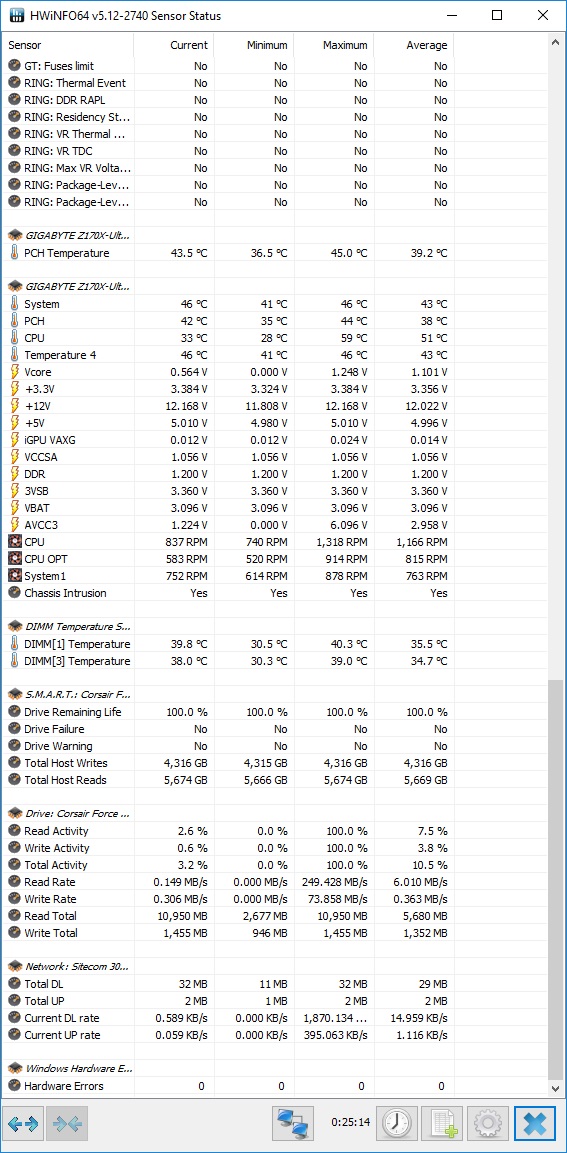
Task: Open the network remote monitoring icon
Action: tap(293, 1124)
